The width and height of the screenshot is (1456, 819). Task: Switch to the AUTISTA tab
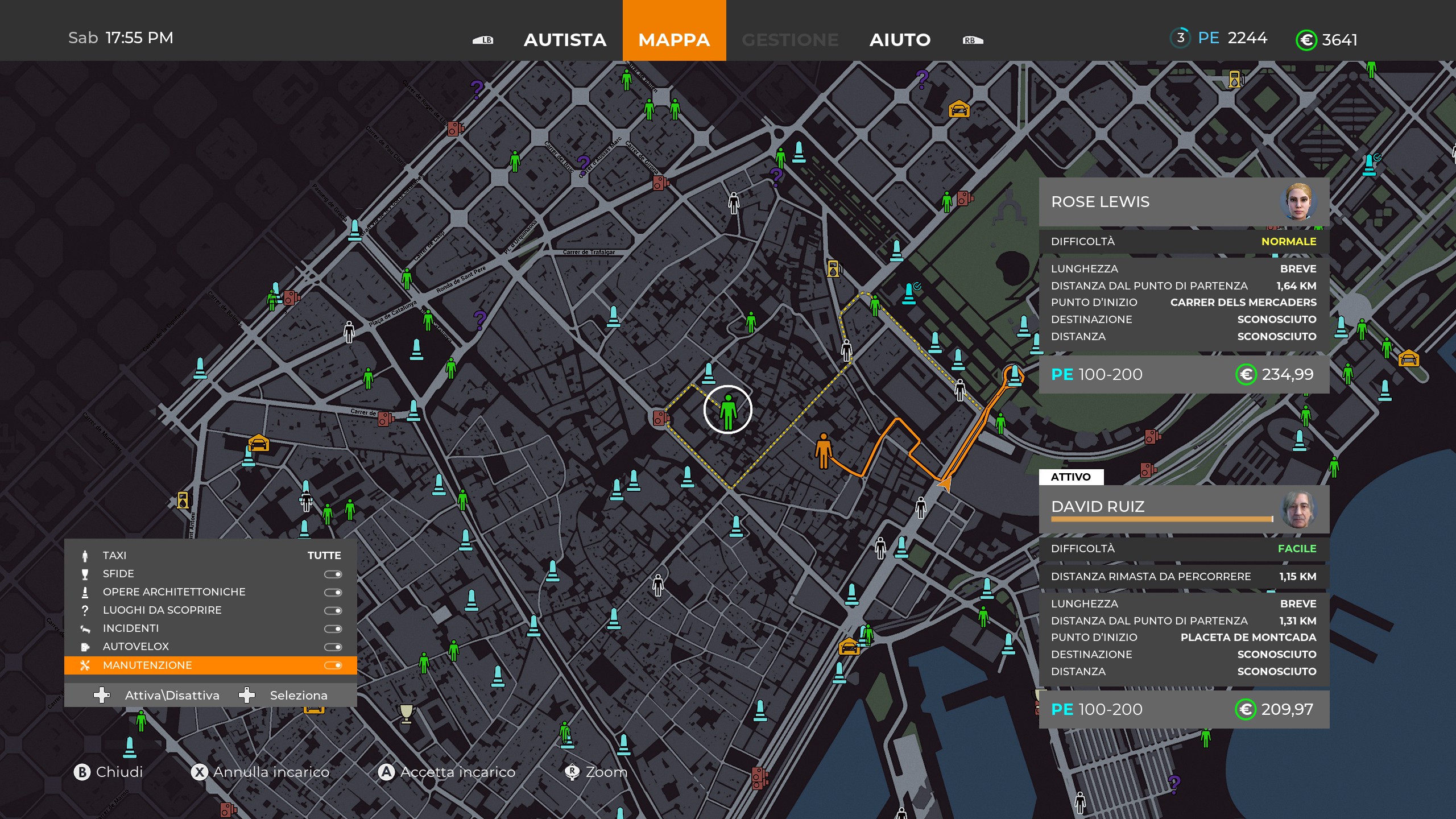(x=565, y=40)
